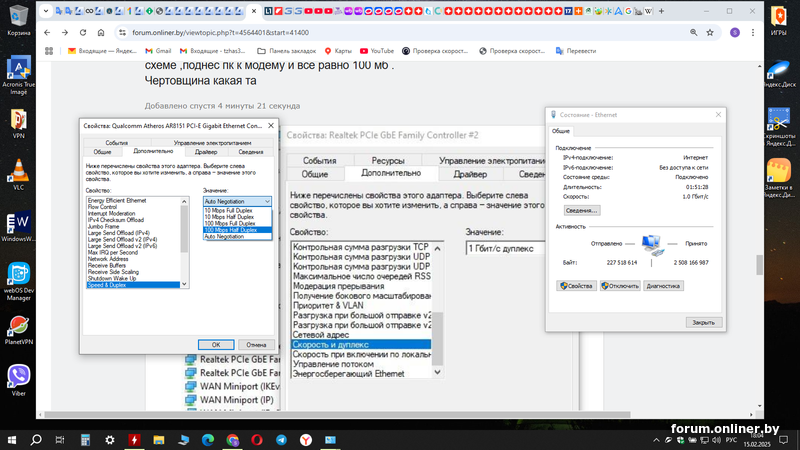Click the address bar URL field
Image resolution: width=800 pixels, height=450 pixels.
click(398, 33)
